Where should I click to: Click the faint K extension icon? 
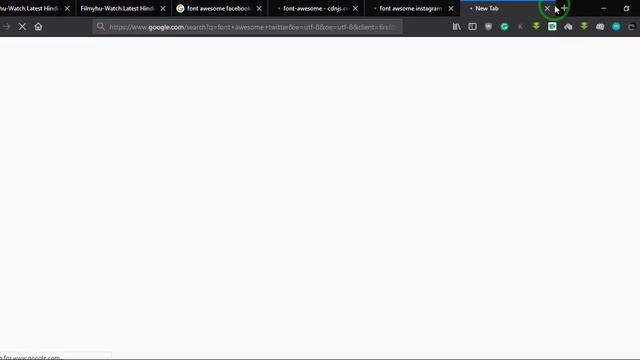pyautogui.click(x=520, y=27)
